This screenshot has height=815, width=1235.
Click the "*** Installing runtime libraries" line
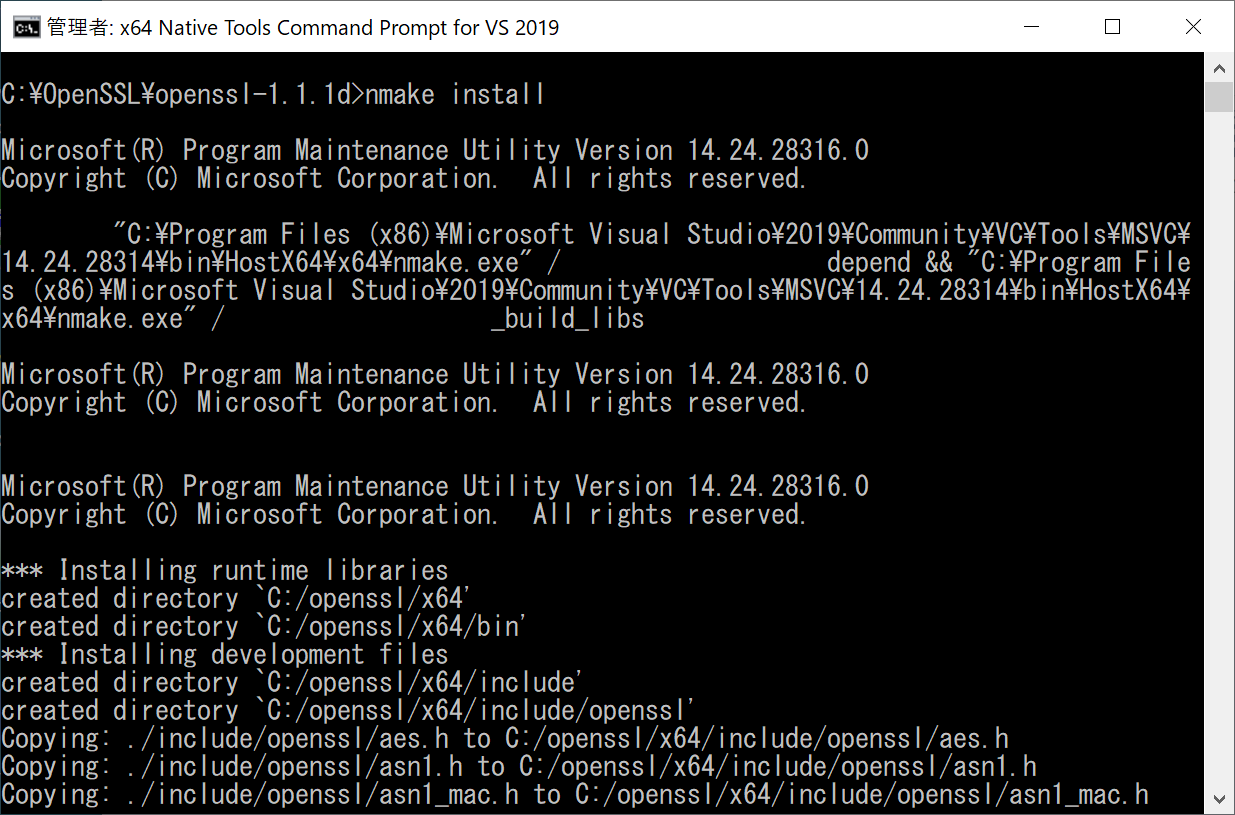pos(225,571)
